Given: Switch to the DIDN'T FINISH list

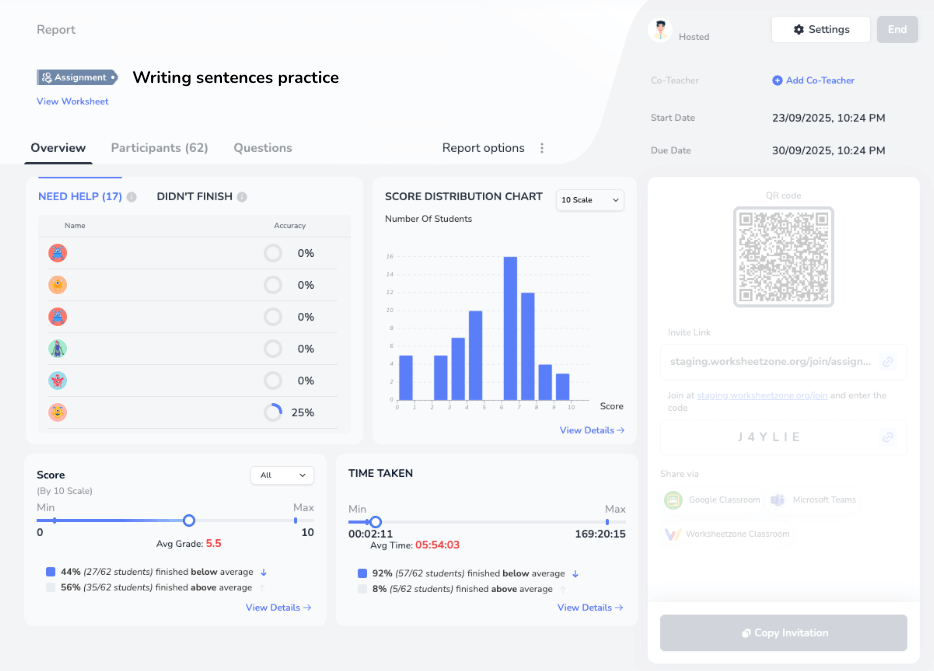Looking at the screenshot, I should (196, 196).
